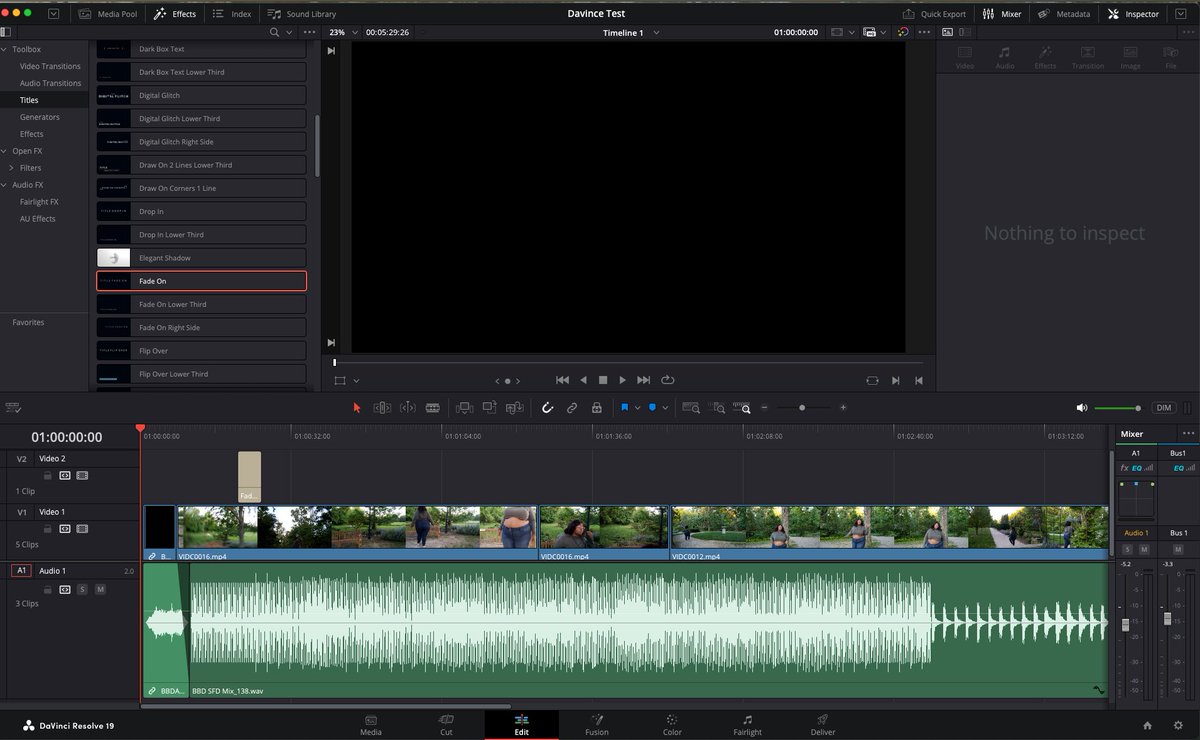The height and width of the screenshot is (740, 1200).
Task: Click Play in viewer transport
Action: pos(622,380)
